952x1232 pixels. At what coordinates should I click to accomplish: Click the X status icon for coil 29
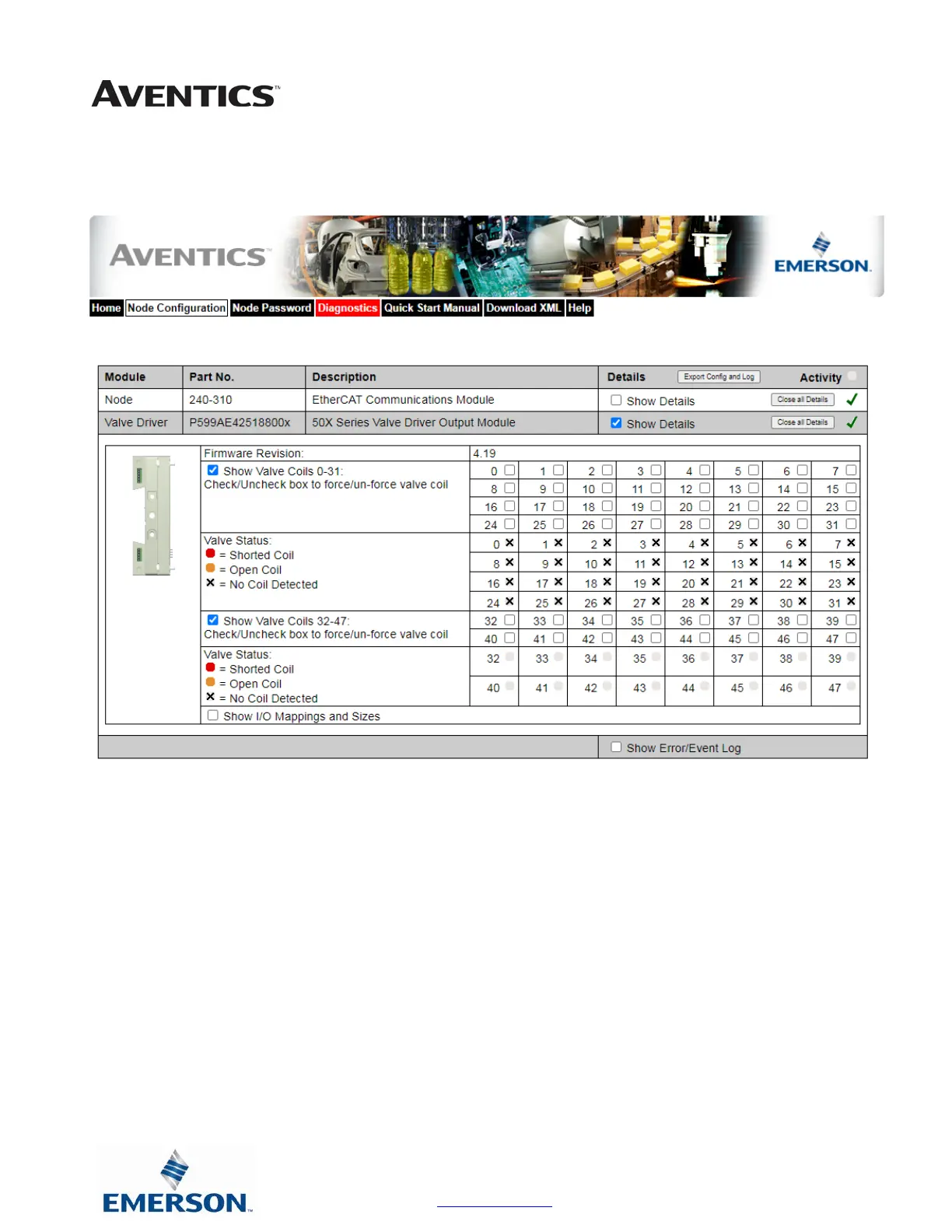coord(754,601)
